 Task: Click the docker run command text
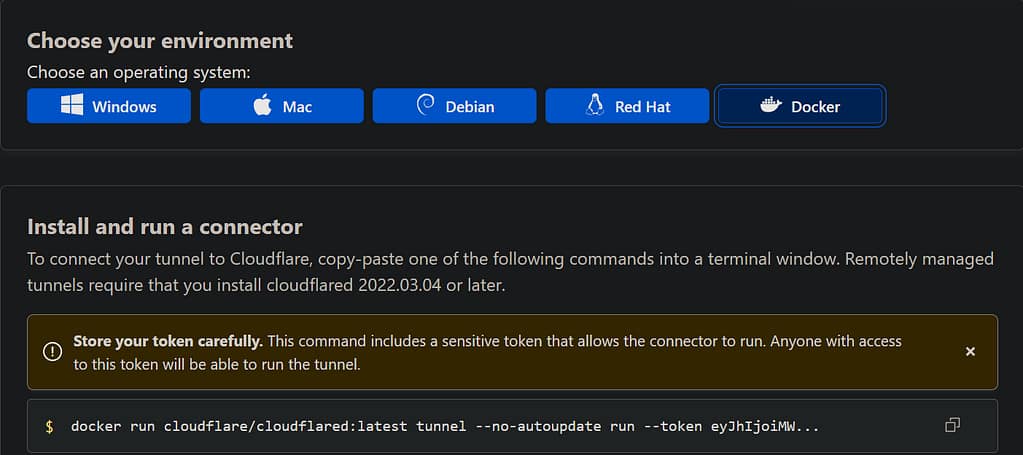coord(445,427)
